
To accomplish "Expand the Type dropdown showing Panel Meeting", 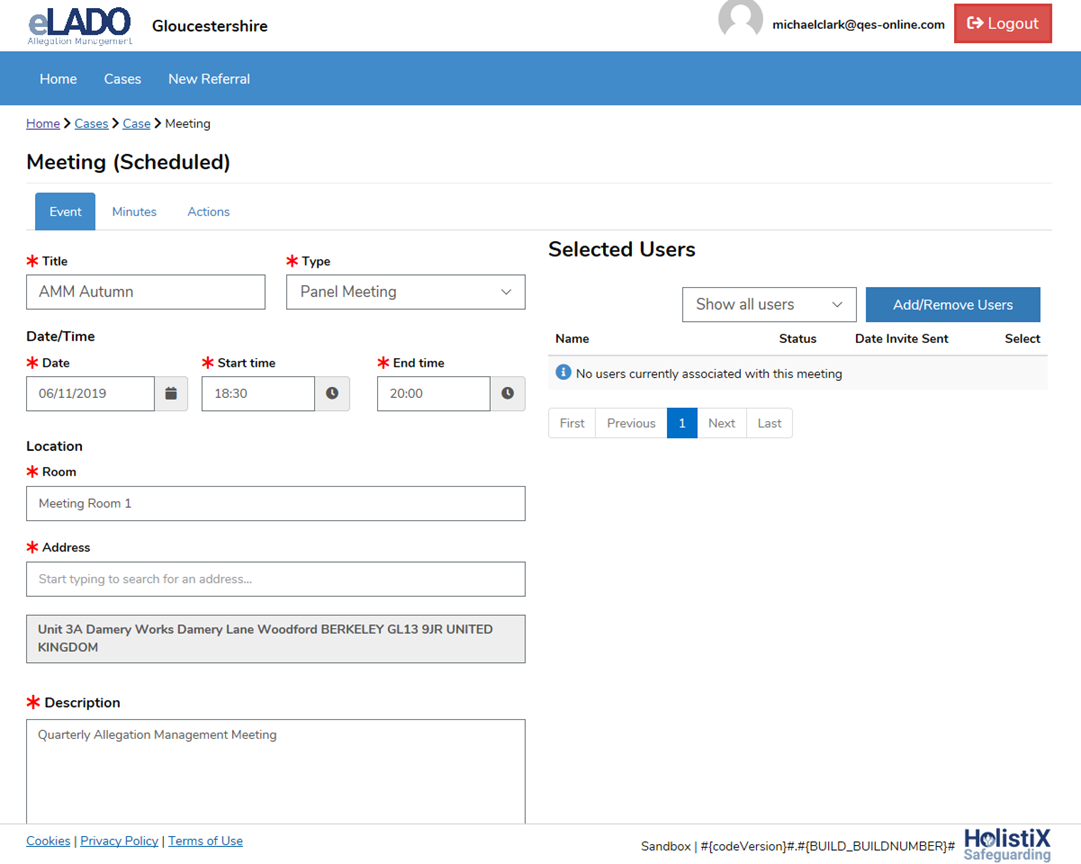I will [405, 292].
